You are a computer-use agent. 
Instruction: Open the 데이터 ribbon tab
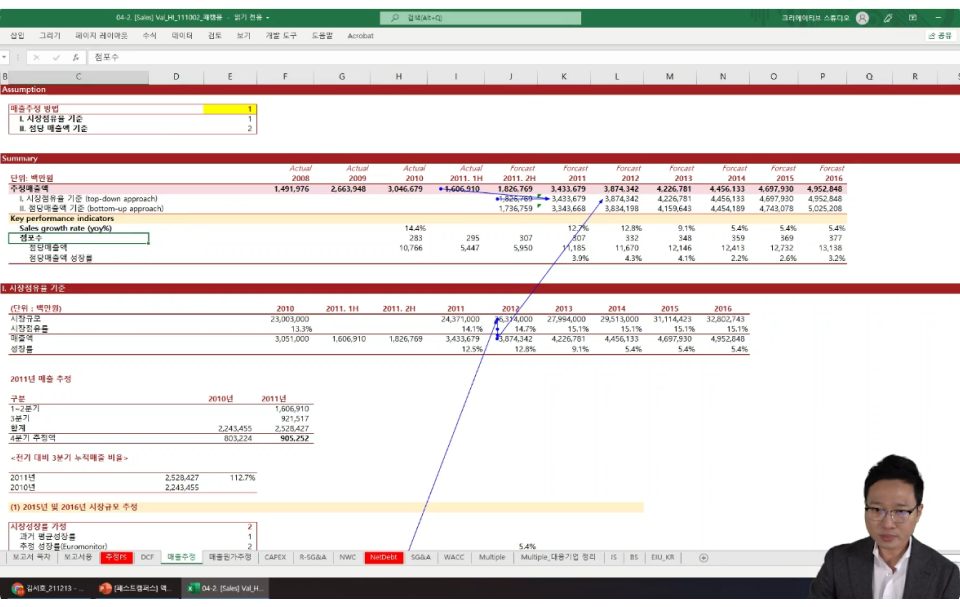point(182,36)
